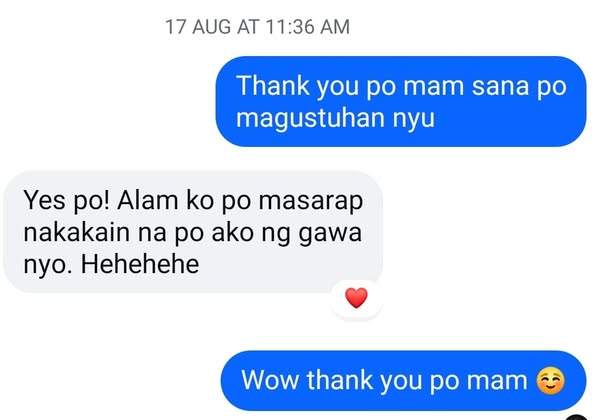The width and height of the screenshot is (600, 420).
Task: Click 'mam' in the last blue message
Action: (x=497, y=382)
